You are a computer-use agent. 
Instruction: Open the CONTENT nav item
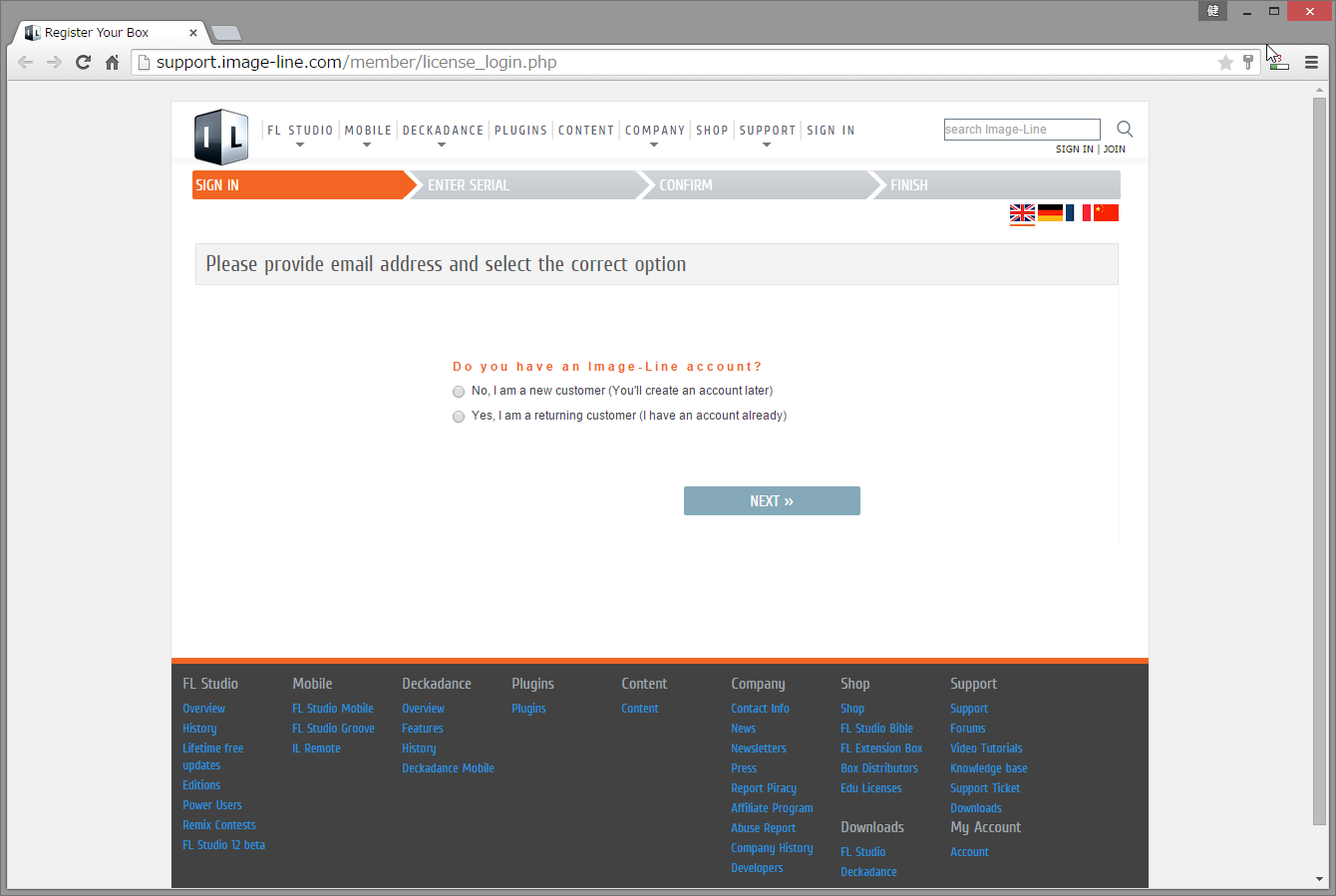(586, 131)
